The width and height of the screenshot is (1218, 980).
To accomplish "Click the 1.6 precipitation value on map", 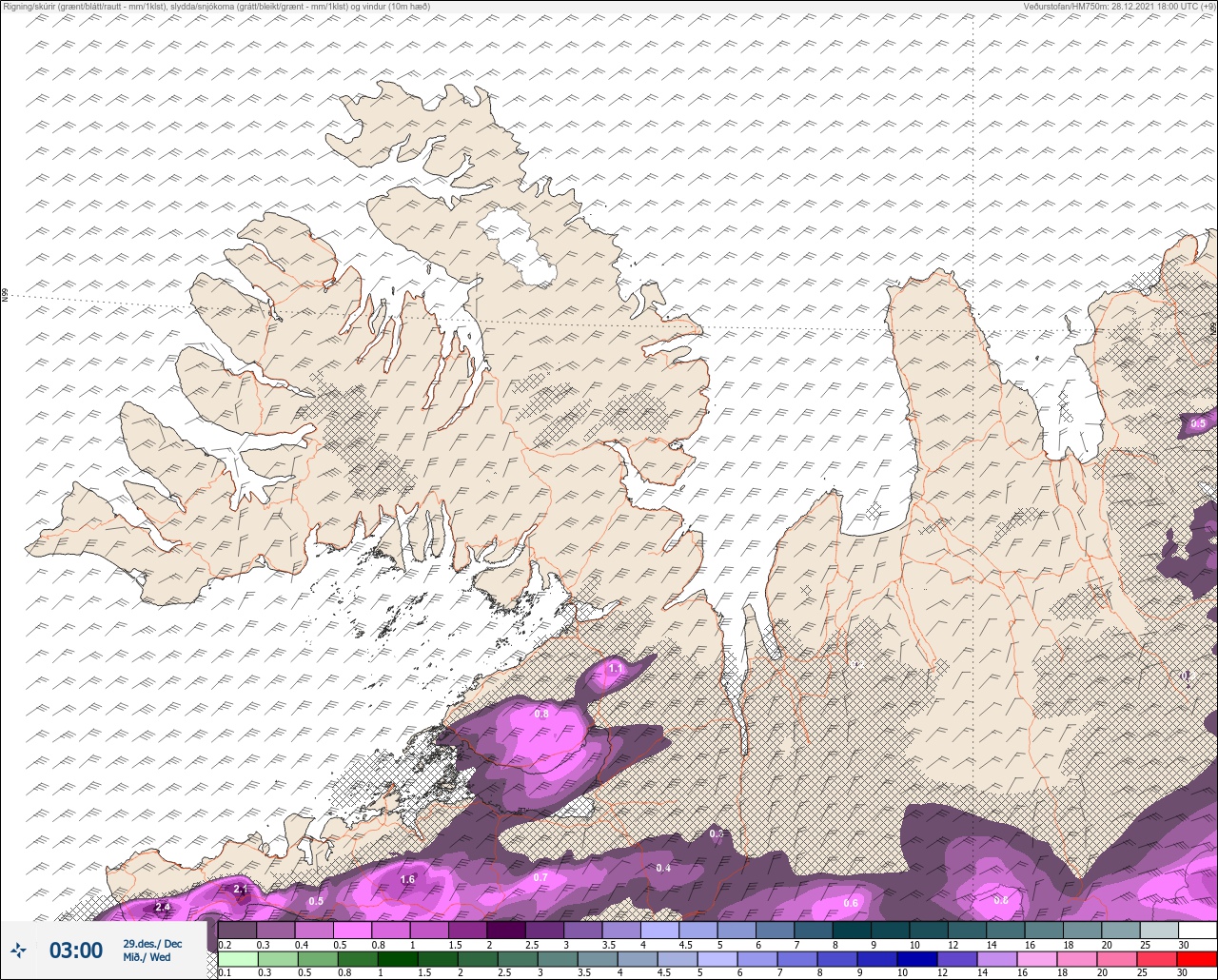I will [408, 879].
